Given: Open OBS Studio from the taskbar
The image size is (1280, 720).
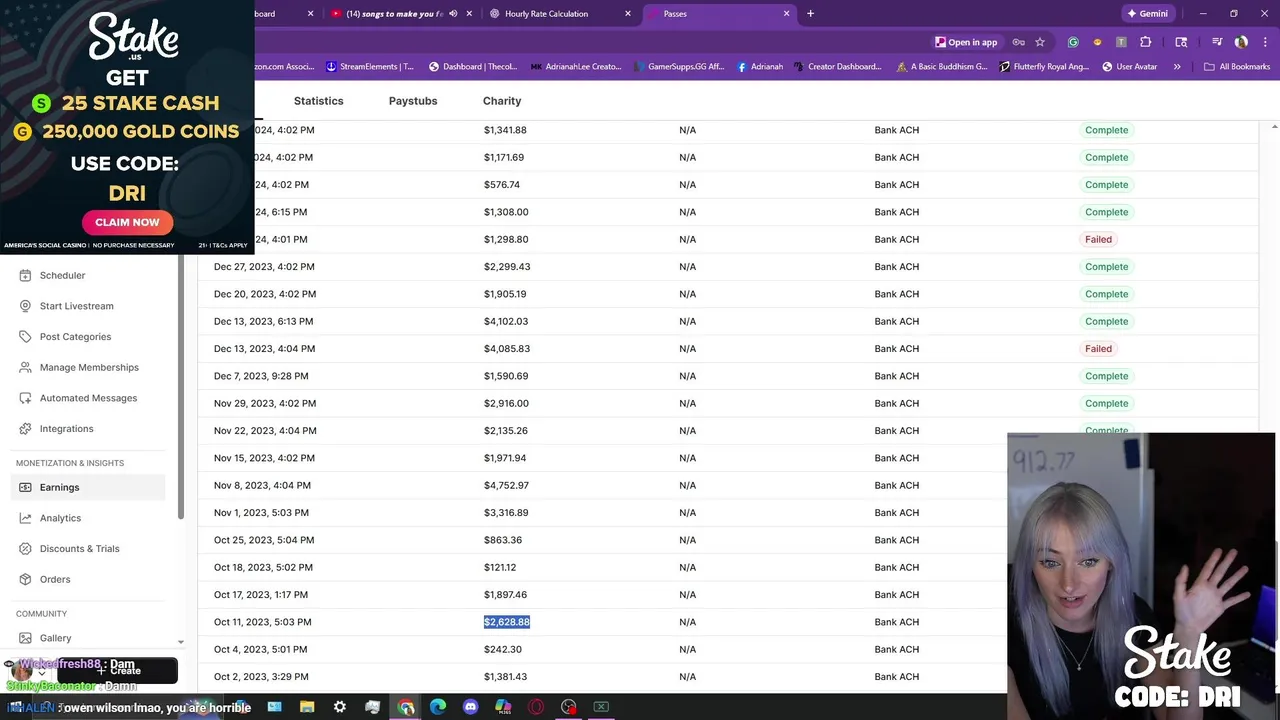Looking at the screenshot, I should pos(569,707).
